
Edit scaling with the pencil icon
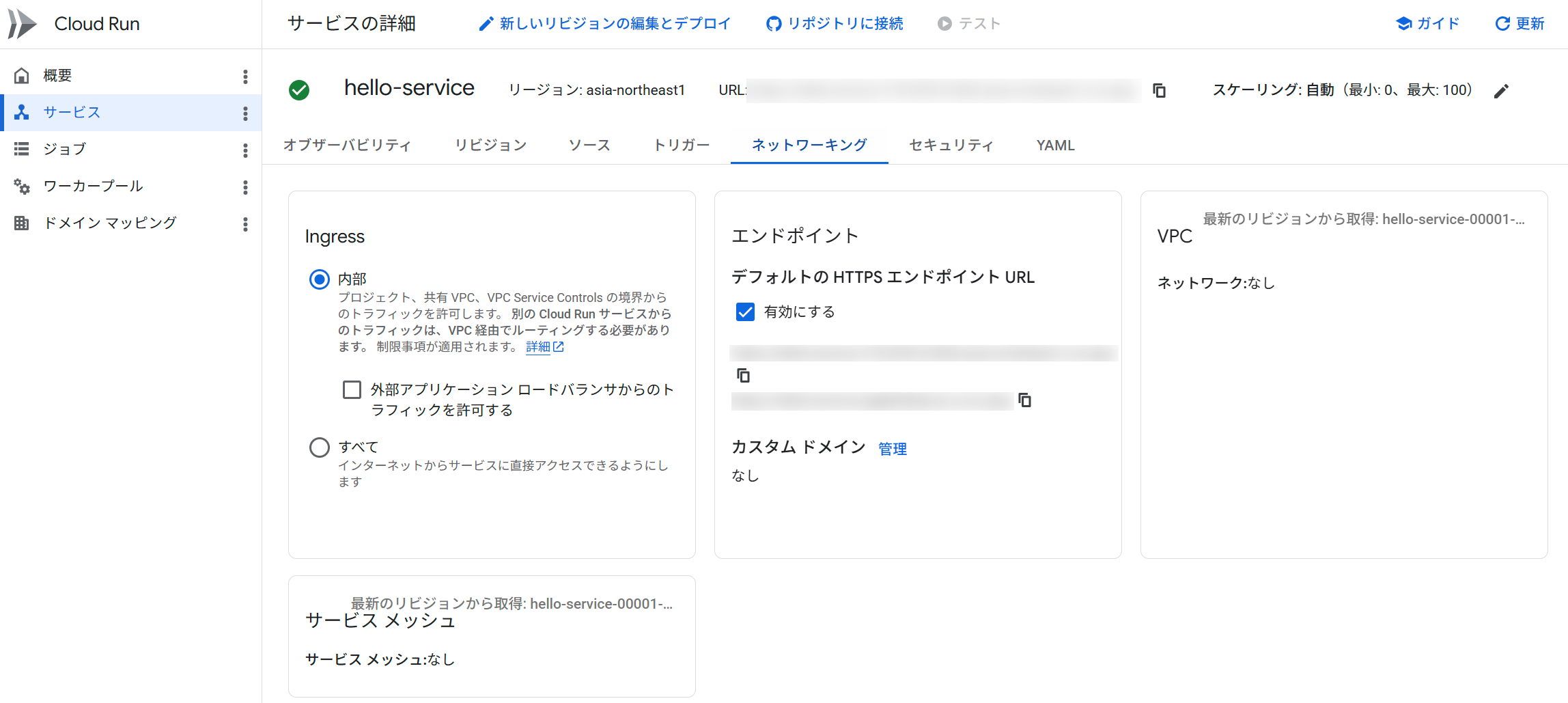pyautogui.click(x=1501, y=91)
